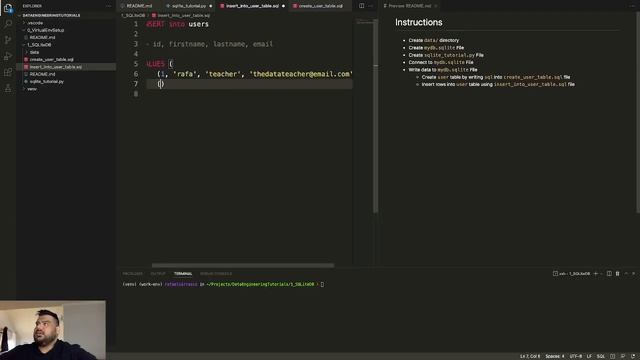Open the PROBLEMS panel tab
Screen dimensions: 640x360
(133, 273)
